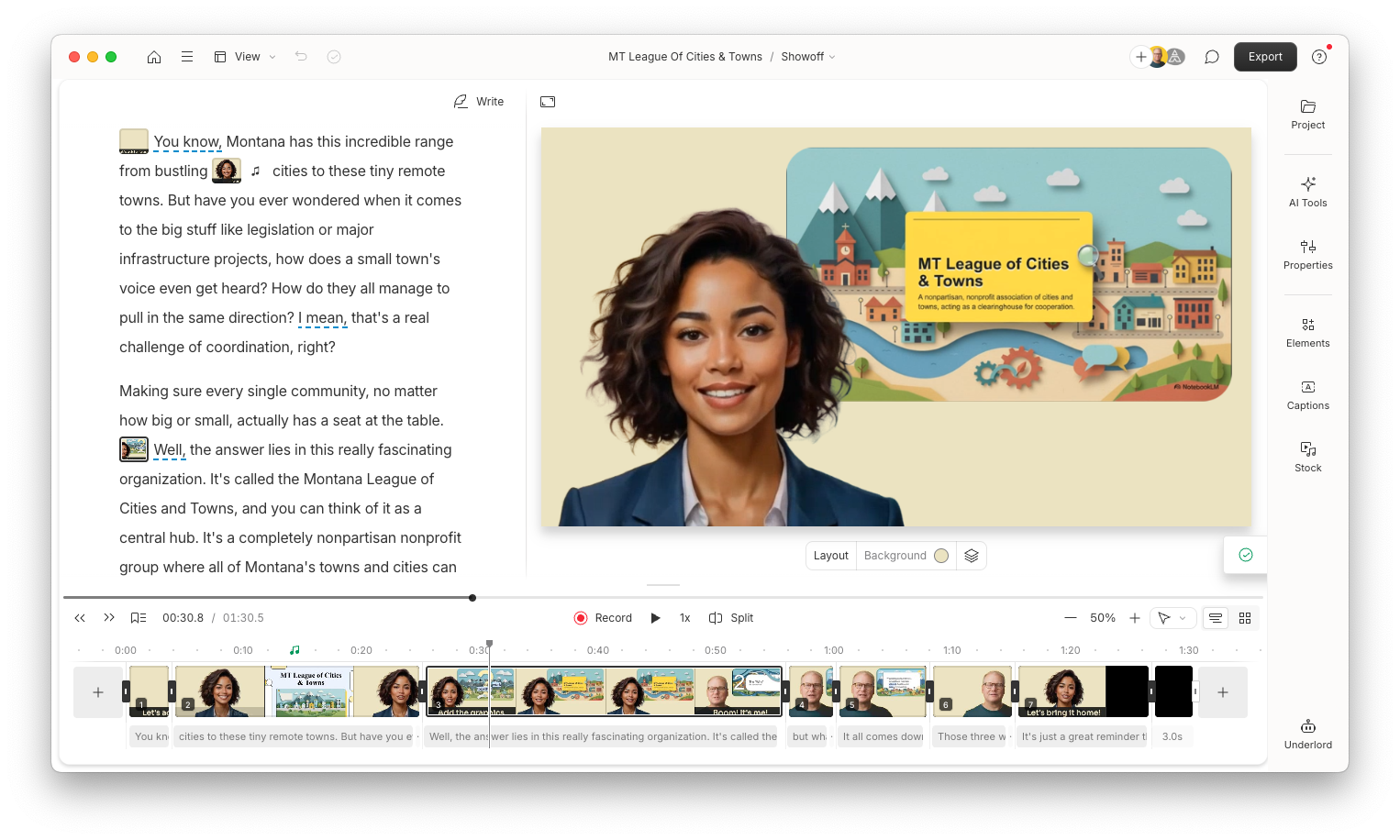This screenshot has width=1400, height=840.
Task: Start recording with the Record button
Action: (603, 618)
